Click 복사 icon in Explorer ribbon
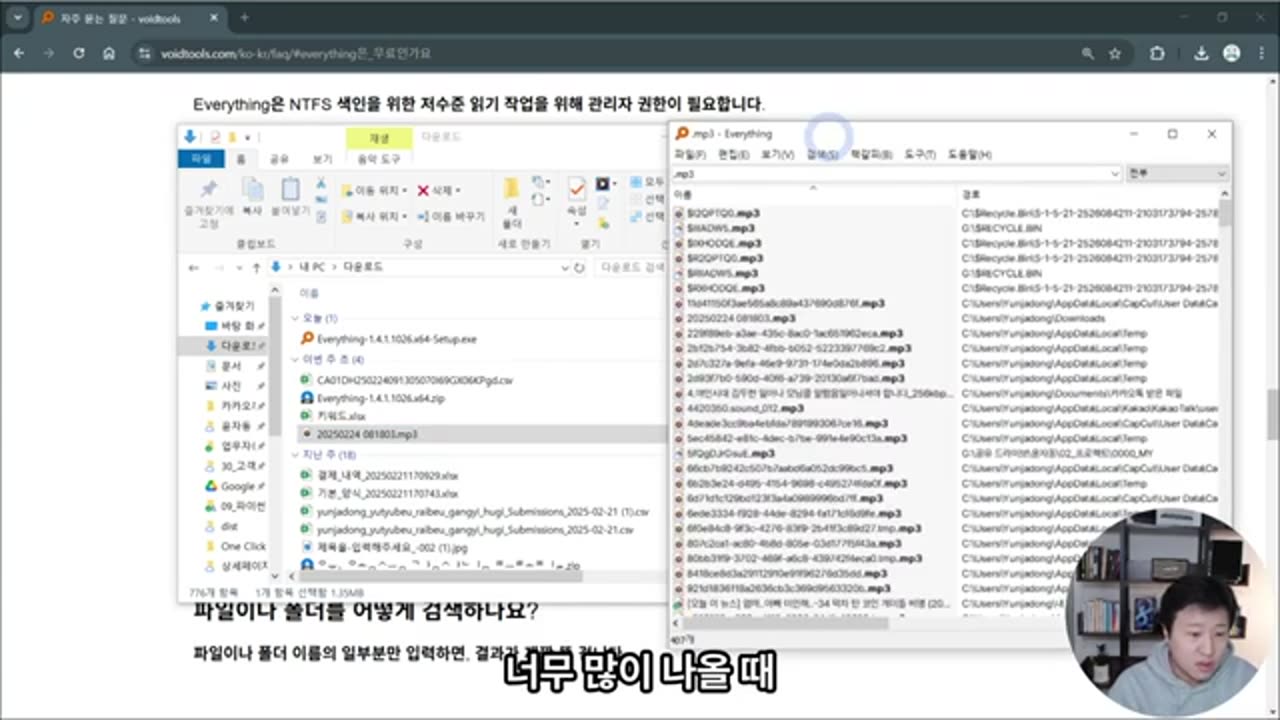Image resolution: width=1280 pixels, height=720 pixels. [x=252, y=197]
